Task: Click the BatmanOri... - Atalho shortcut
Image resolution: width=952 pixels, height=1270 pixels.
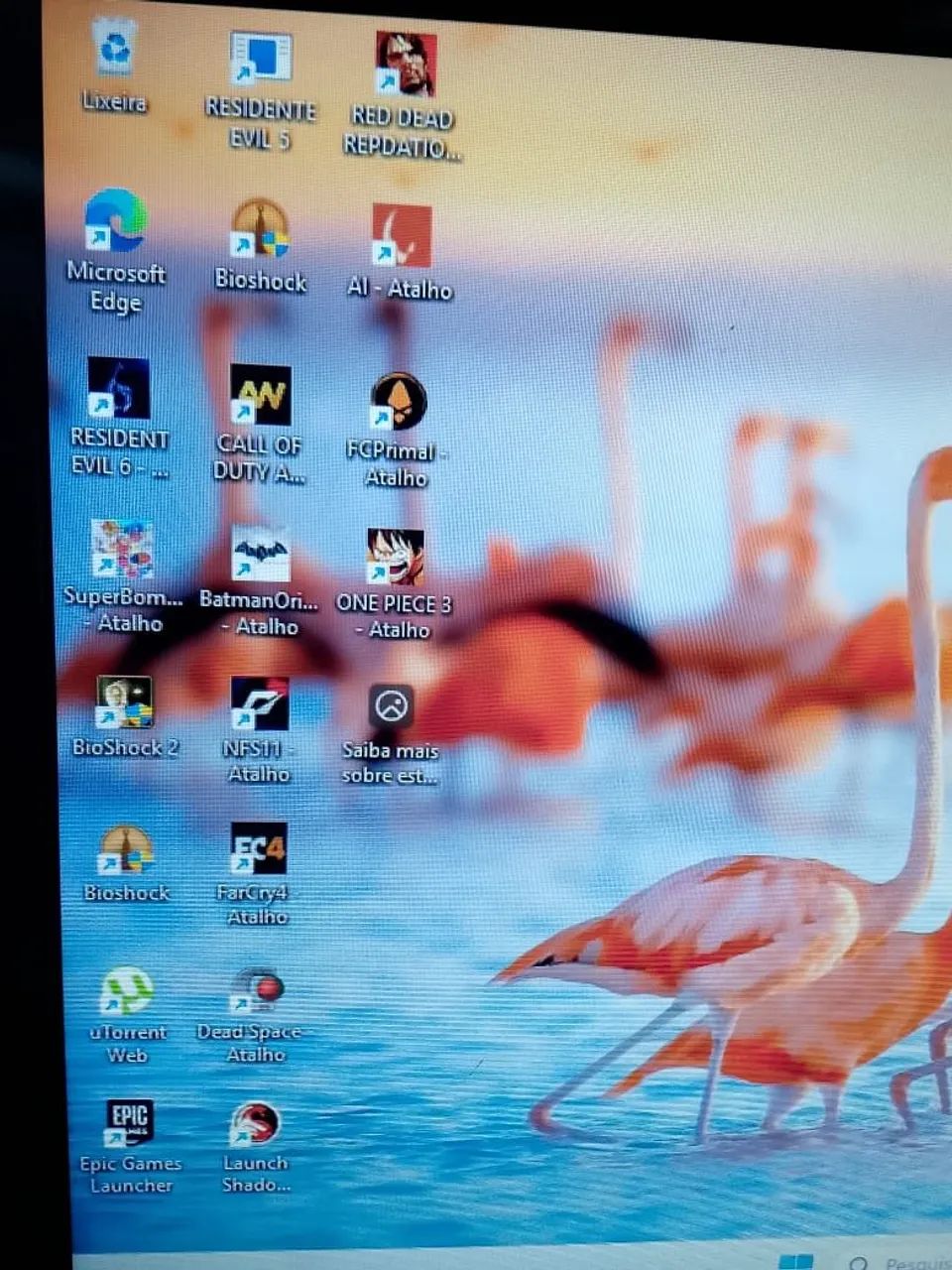Action: pyautogui.click(x=260, y=555)
